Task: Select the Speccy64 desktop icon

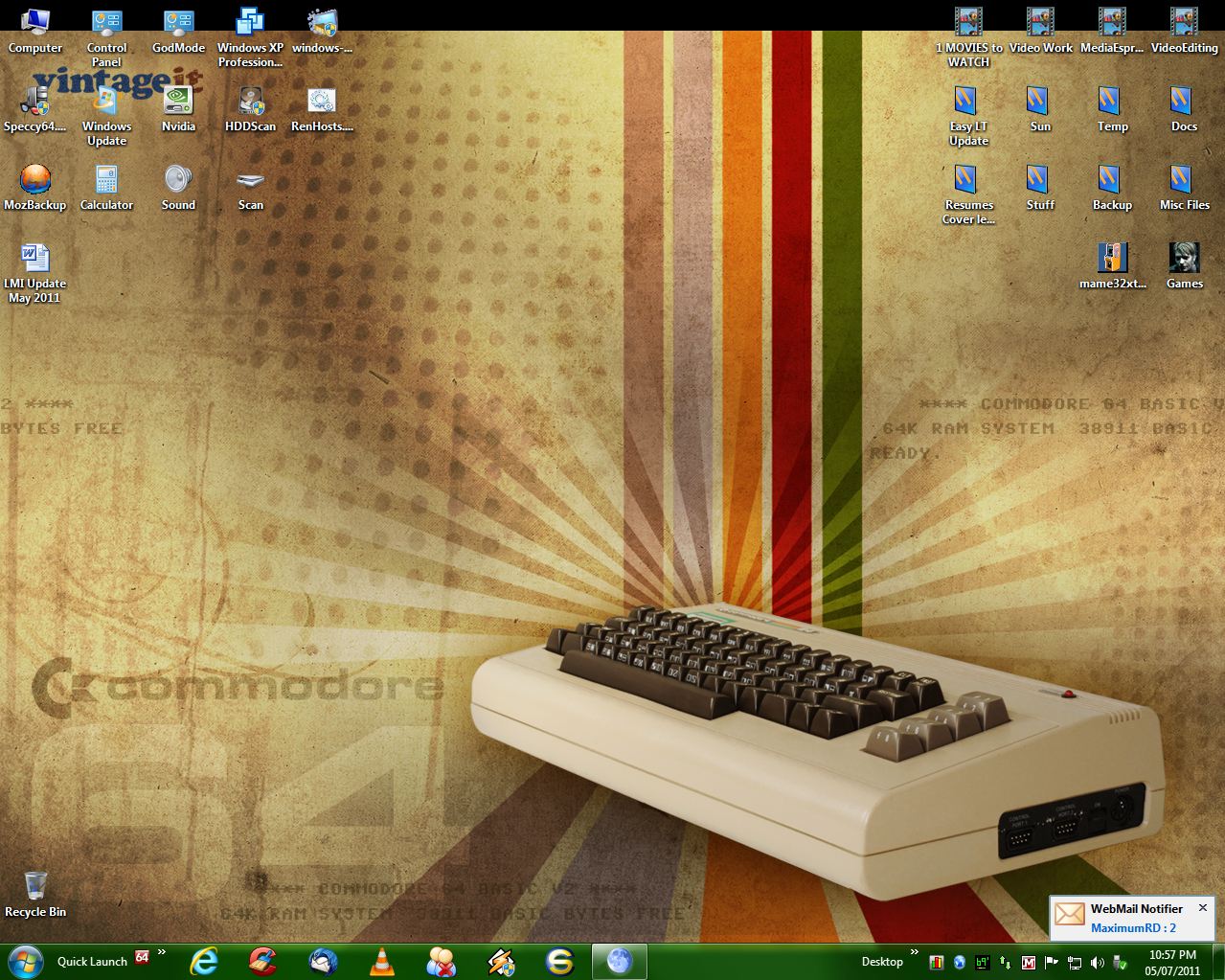Action: (34, 110)
